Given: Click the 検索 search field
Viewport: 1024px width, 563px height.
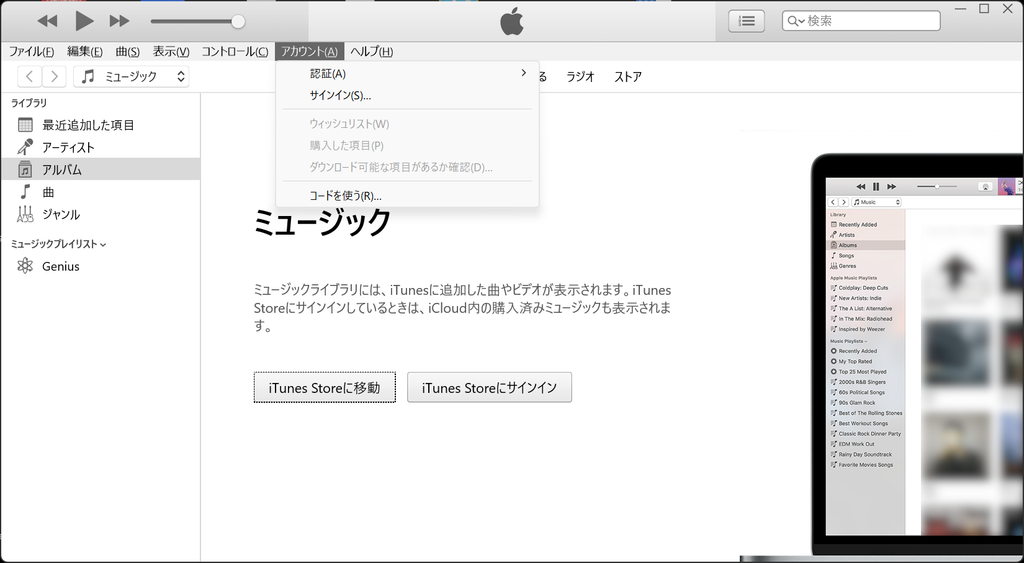Looking at the screenshot, I should 861,21.
